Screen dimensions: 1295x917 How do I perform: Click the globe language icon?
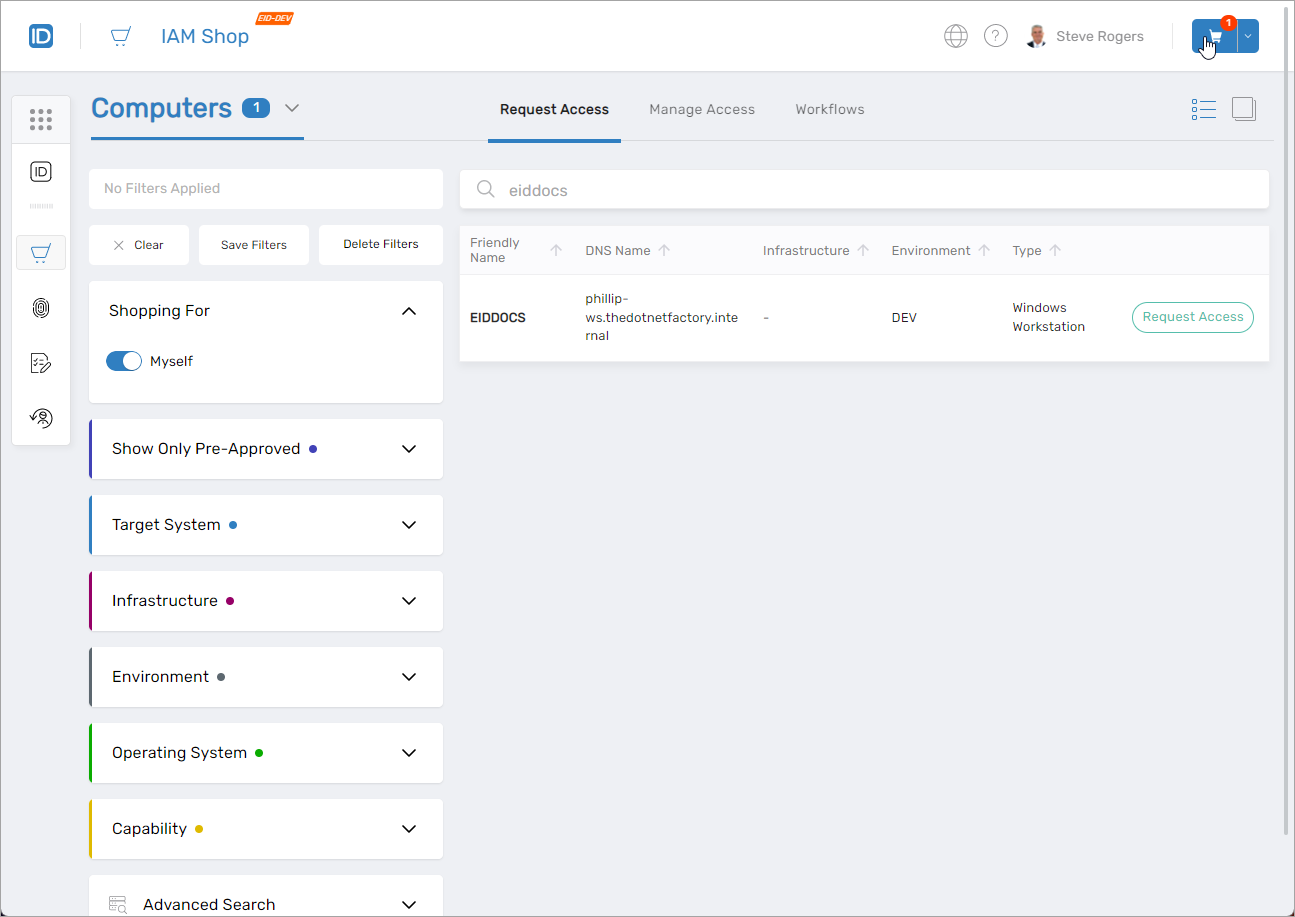click(x=956, y=37)
